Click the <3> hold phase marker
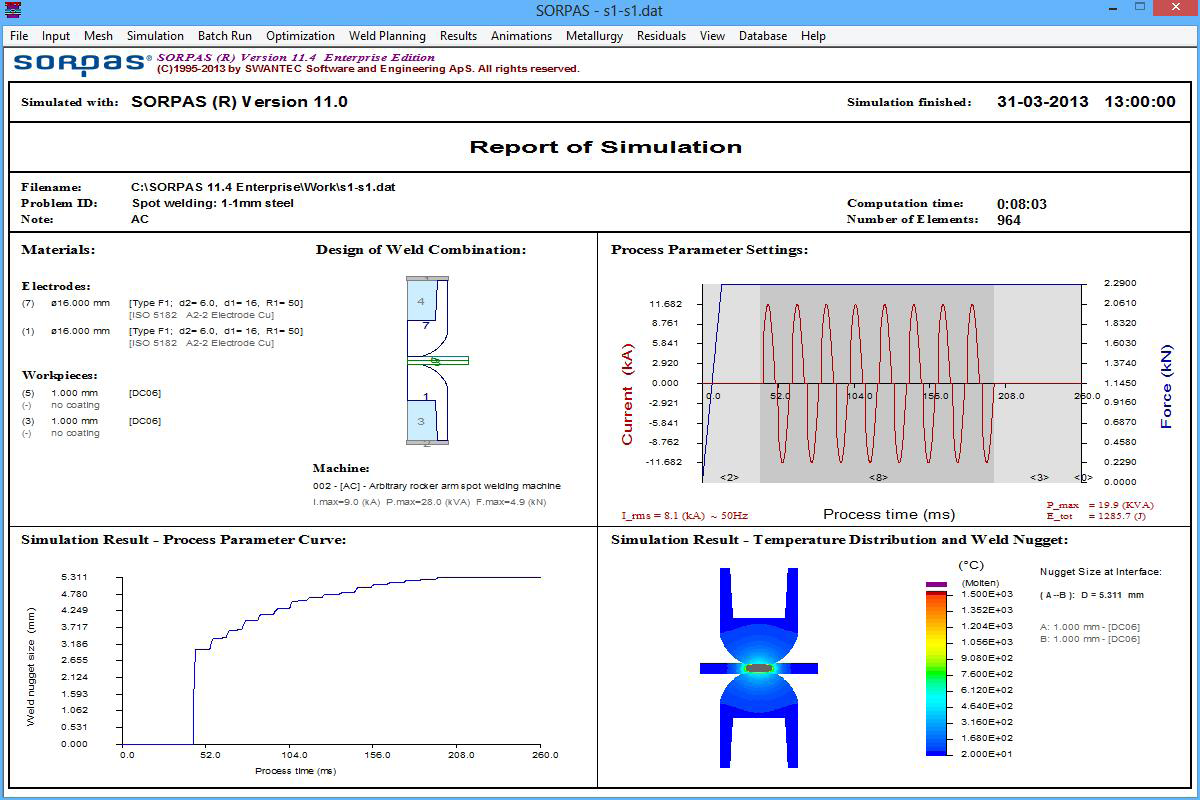This screenshot has height=800, width=1200. coord(1039,478)
